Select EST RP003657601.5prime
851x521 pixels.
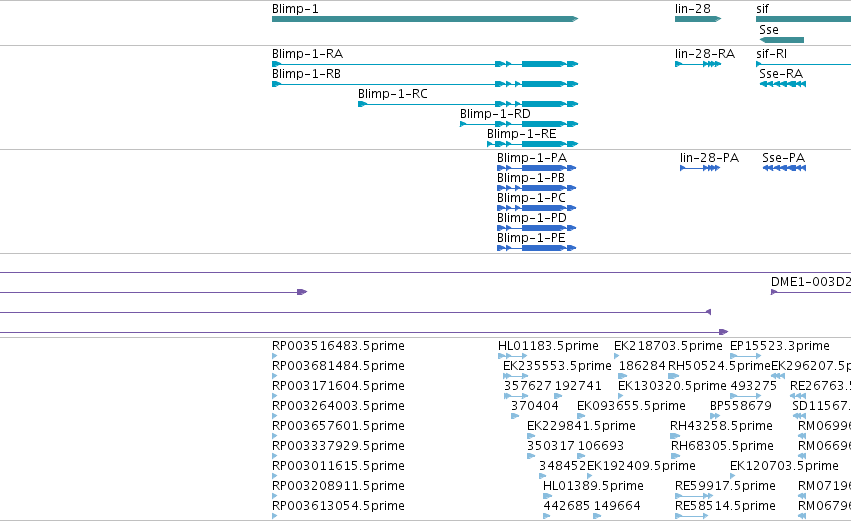338,426
